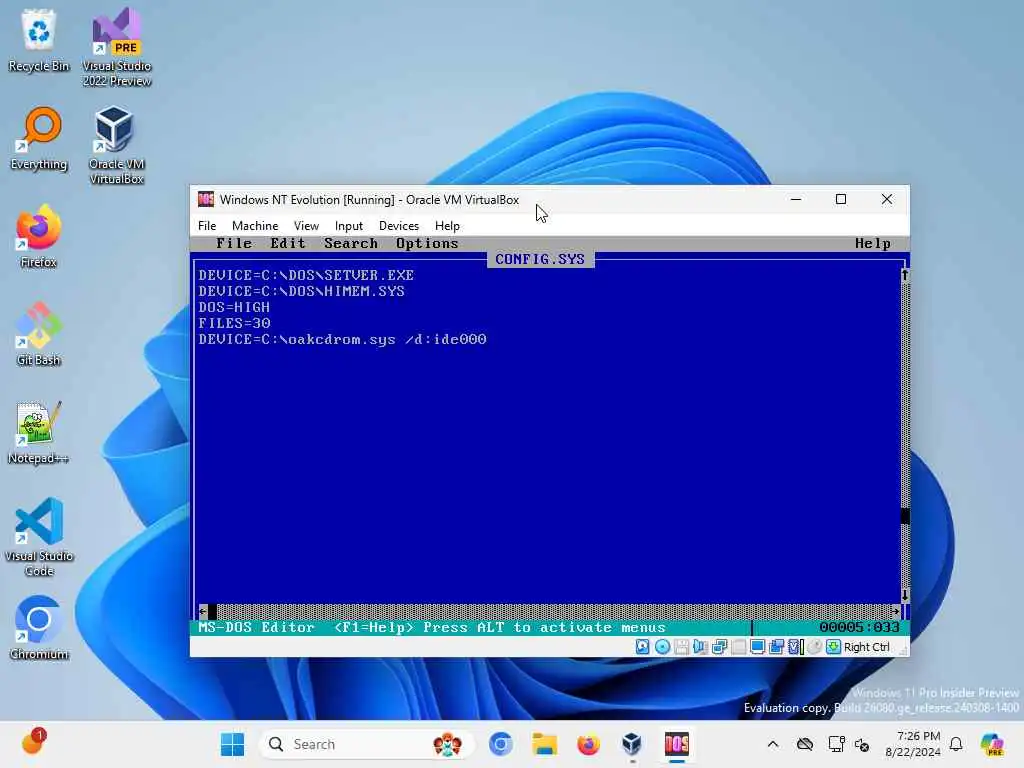
Task: Click the FILES=30 line
Action: tap(234, 323)
